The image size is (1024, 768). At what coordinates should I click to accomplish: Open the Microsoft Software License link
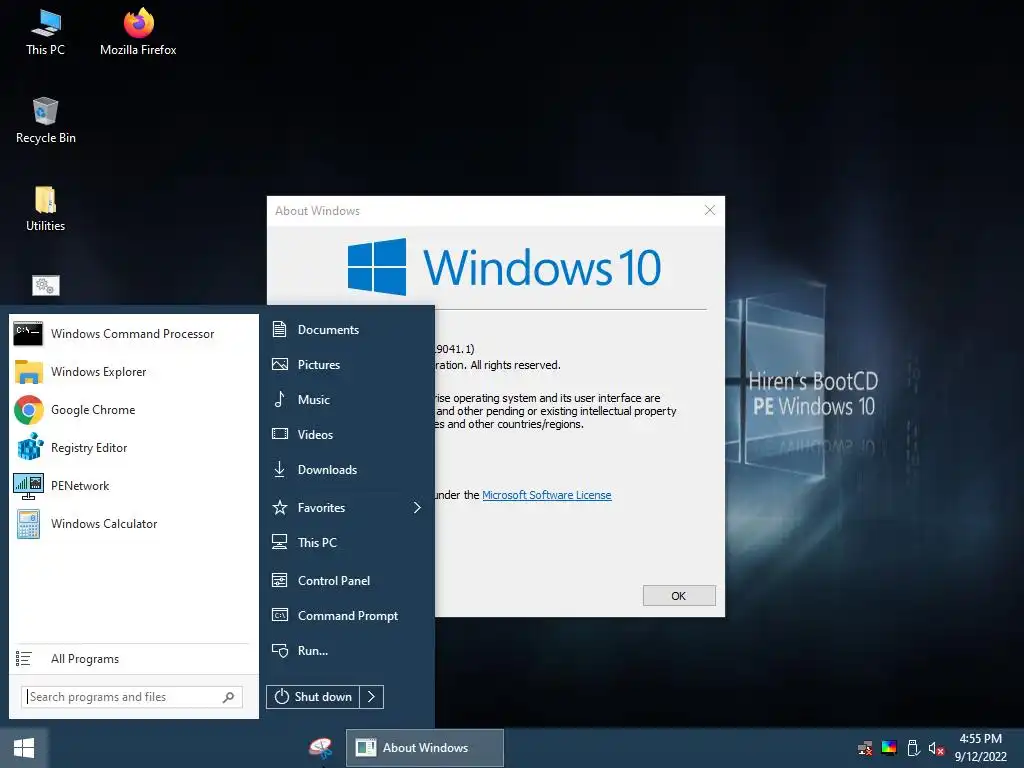pyautogui.click(x=547, y=495)
